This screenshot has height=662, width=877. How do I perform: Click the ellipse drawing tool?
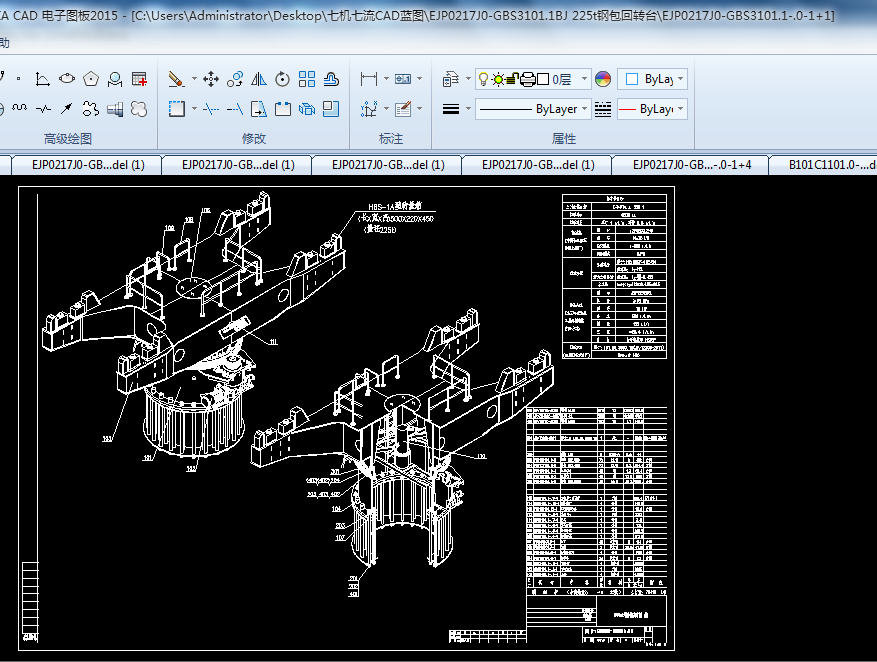point(67,79)
